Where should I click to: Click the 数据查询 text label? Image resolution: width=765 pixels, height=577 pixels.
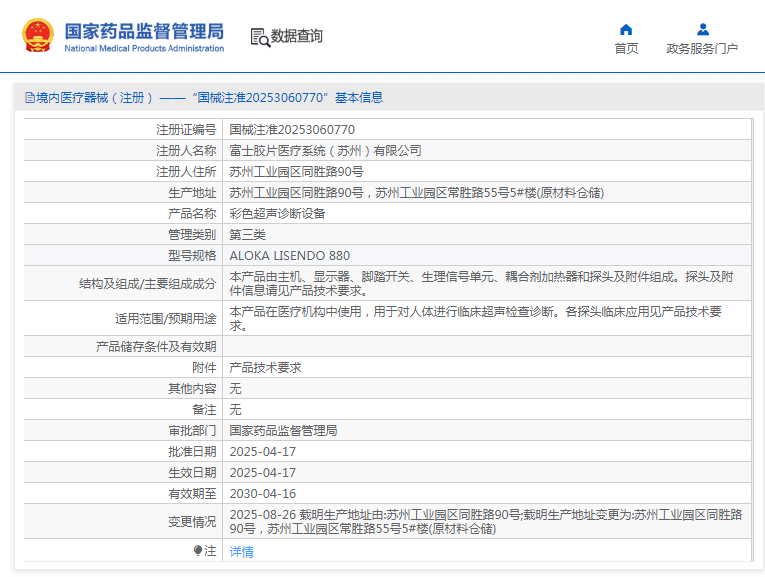(x=297, y=36)
